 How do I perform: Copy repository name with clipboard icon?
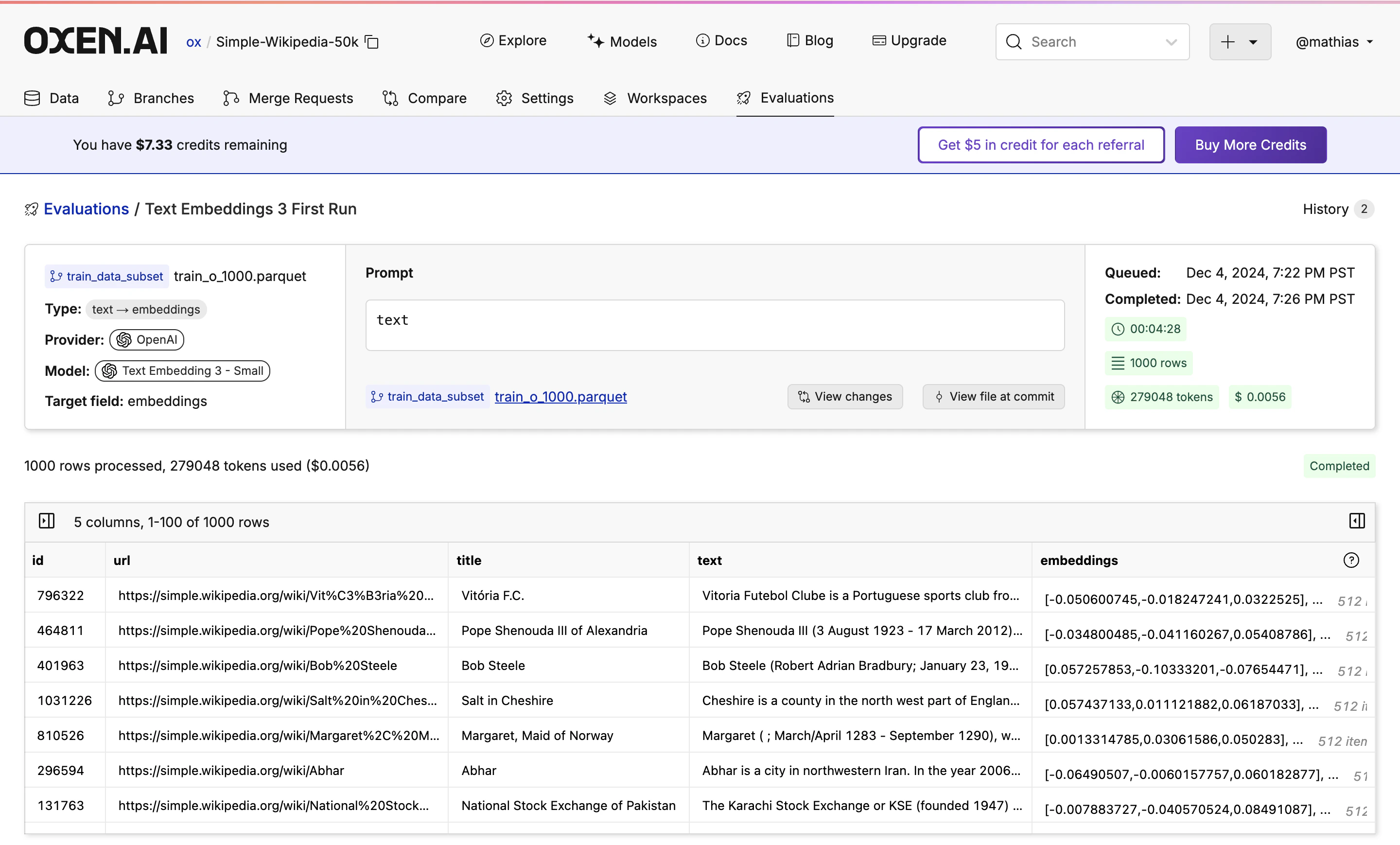coord(372,42)
